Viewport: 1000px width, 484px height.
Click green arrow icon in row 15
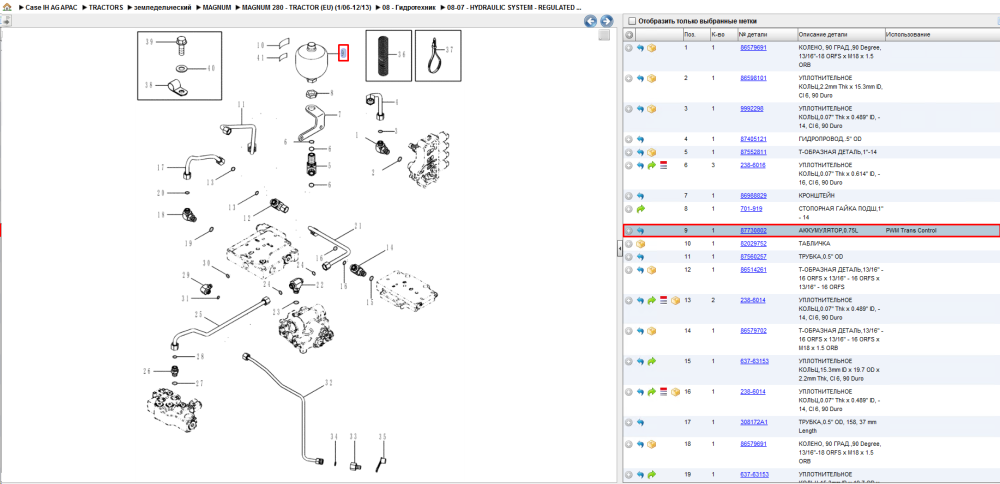tap(652, 362)
